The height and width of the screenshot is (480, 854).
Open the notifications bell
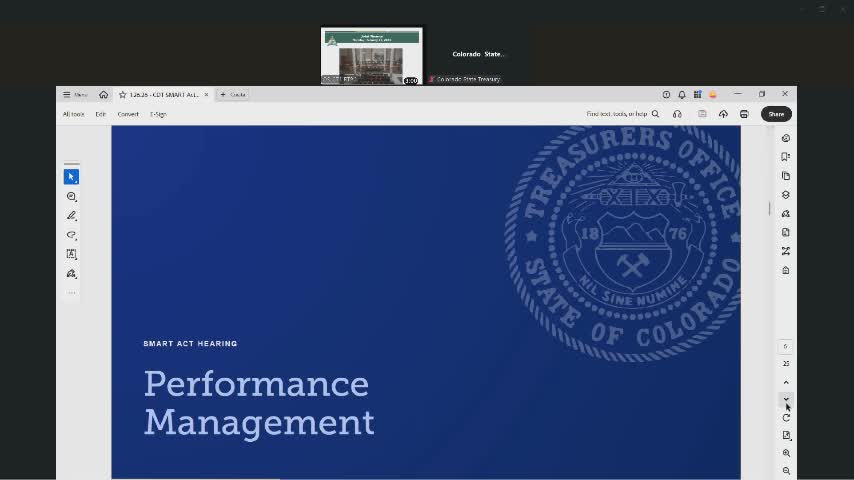(x=682, y=95)
